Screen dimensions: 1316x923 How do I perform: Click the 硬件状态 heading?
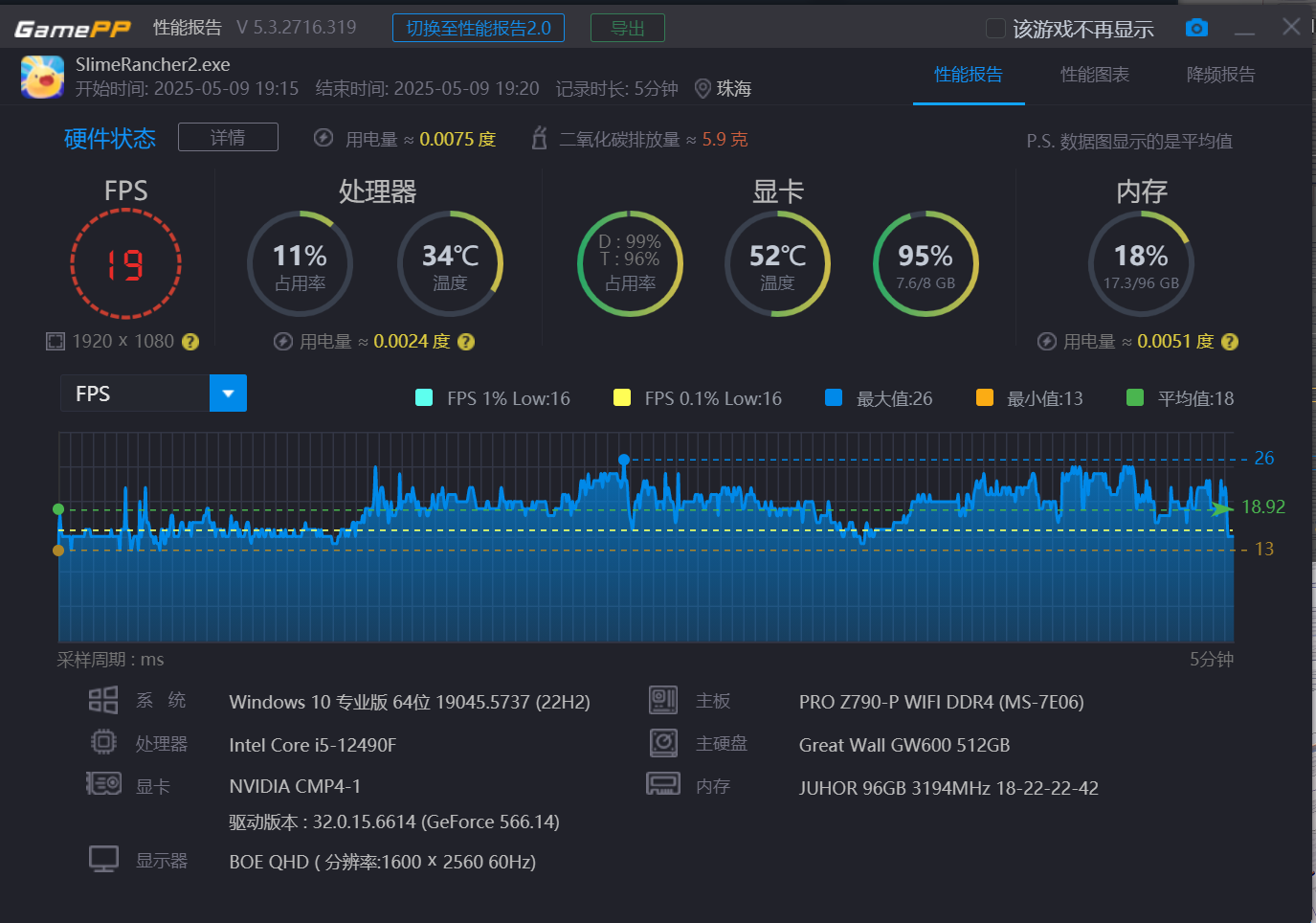point(110,139)
